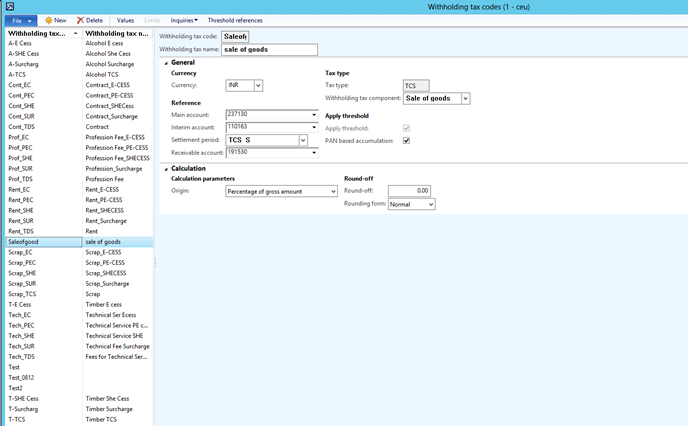Image resolution: width=688 pixels, height=426 pixels.
Task: Click the Values button
Action: [125, 20]
